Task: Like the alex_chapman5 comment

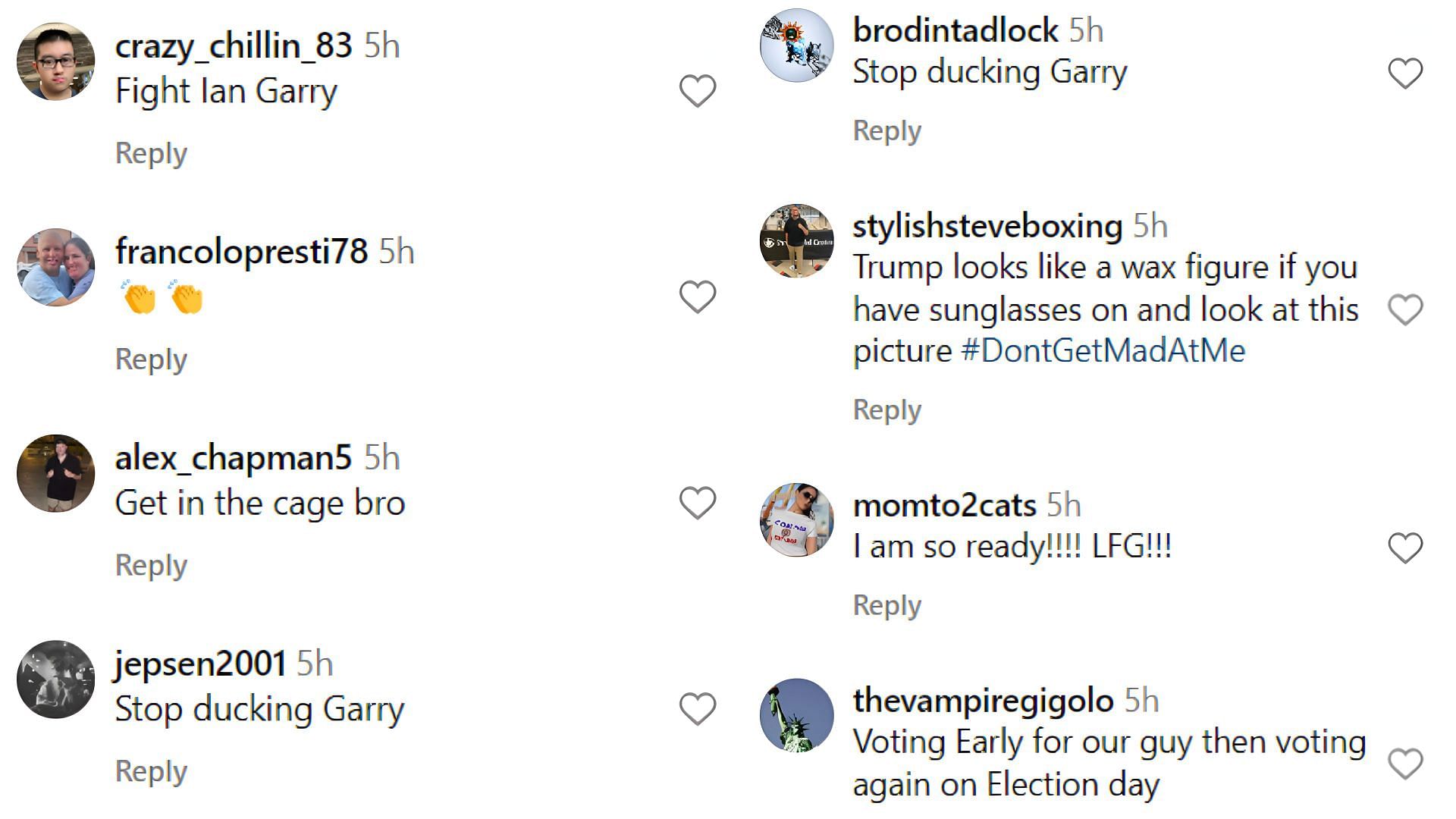Action: (696, 498)
